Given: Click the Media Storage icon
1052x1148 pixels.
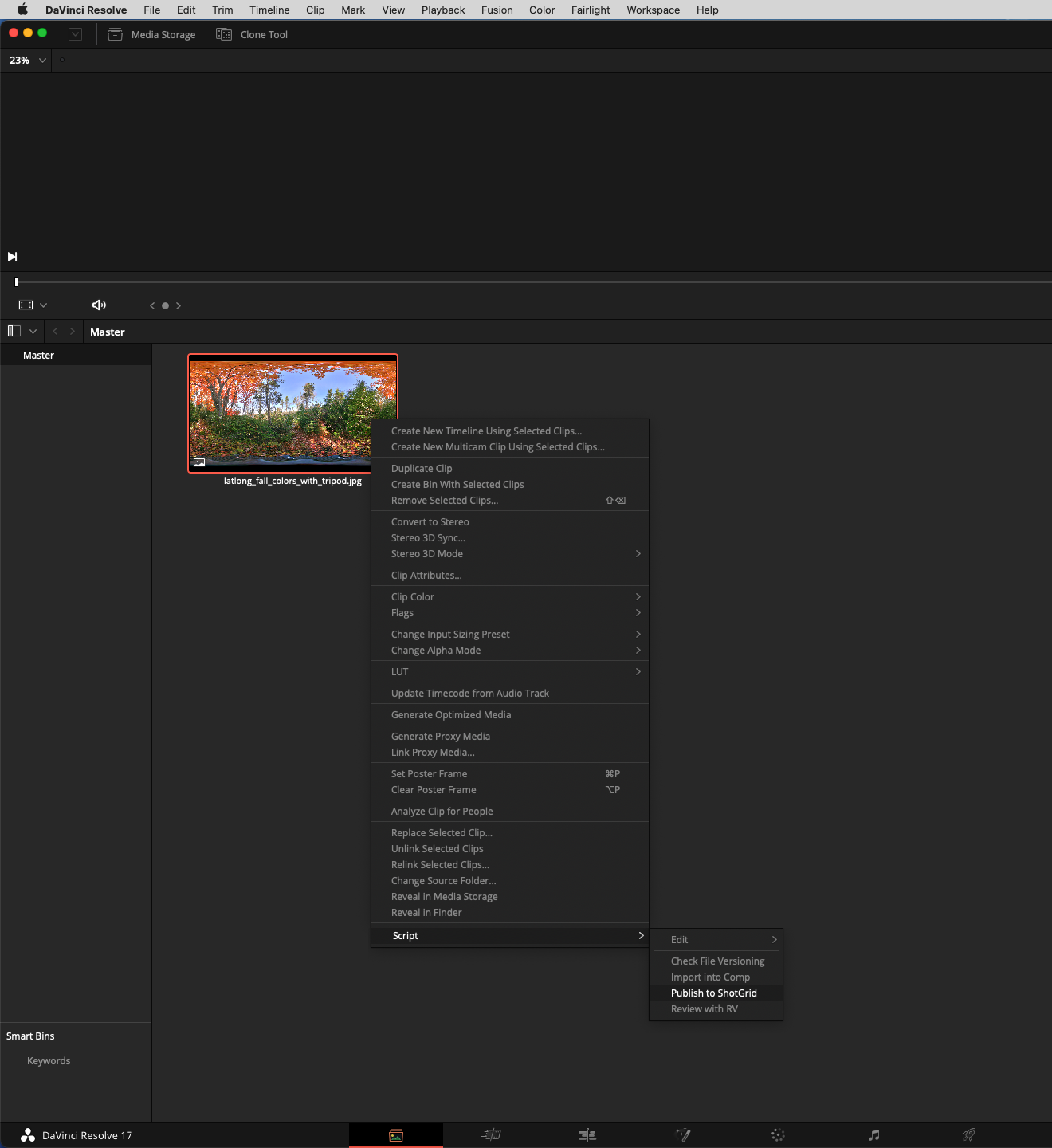Looking at the screenshot, I should pyautogui.click(x=115, y=34).
